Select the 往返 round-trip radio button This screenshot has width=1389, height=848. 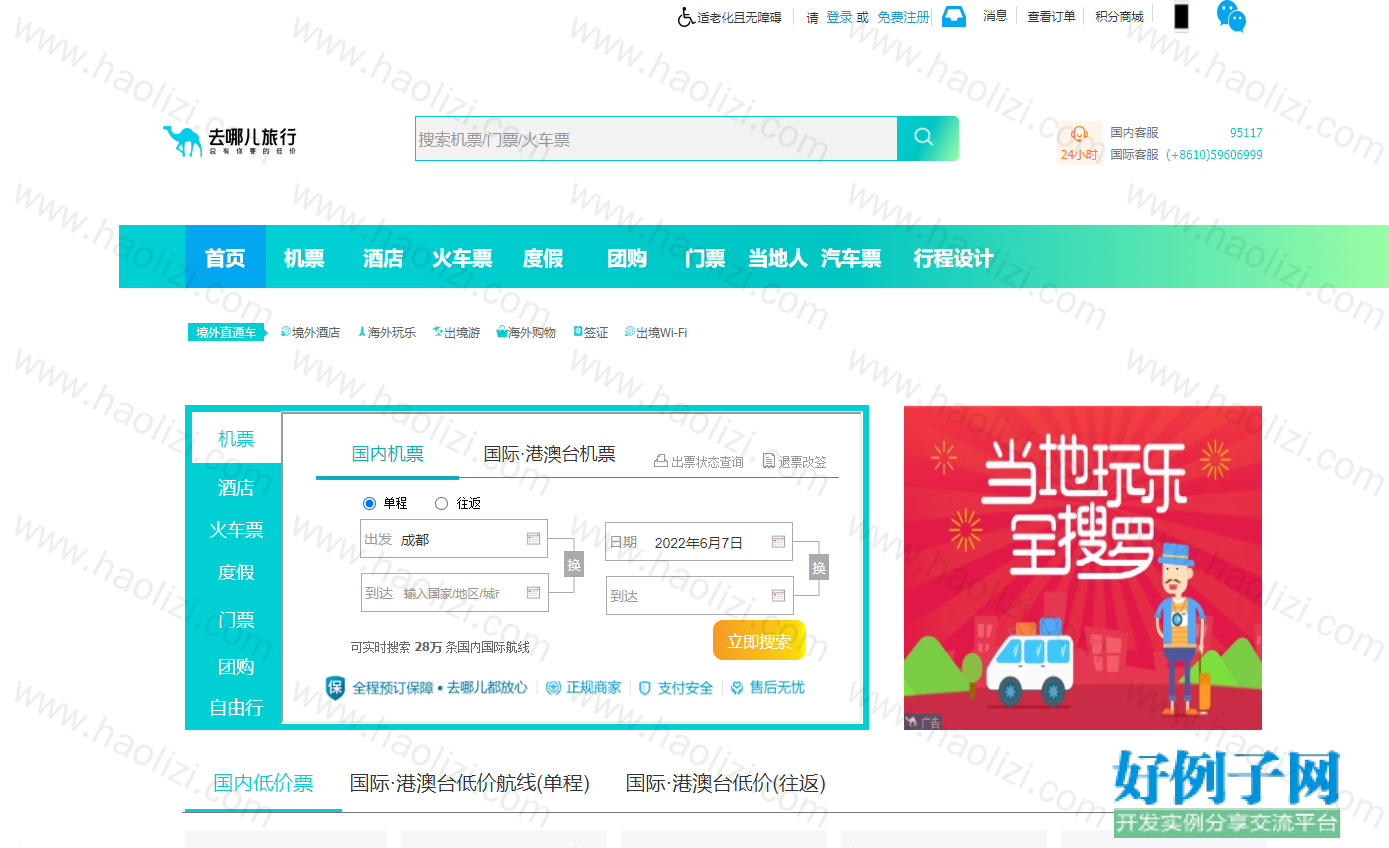click(441, 503)
